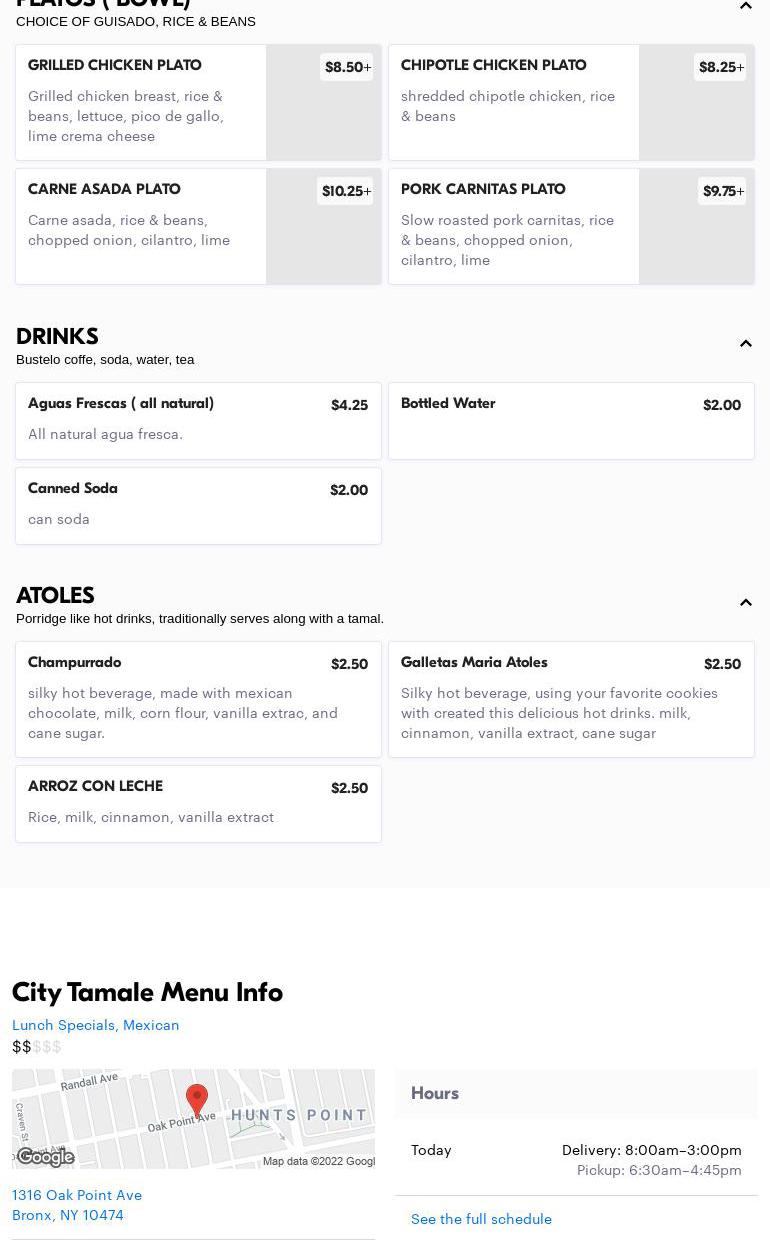Open the Lunch Specials cuisine link
The width and height of the screenshot is (770, 1251).
64,1025
